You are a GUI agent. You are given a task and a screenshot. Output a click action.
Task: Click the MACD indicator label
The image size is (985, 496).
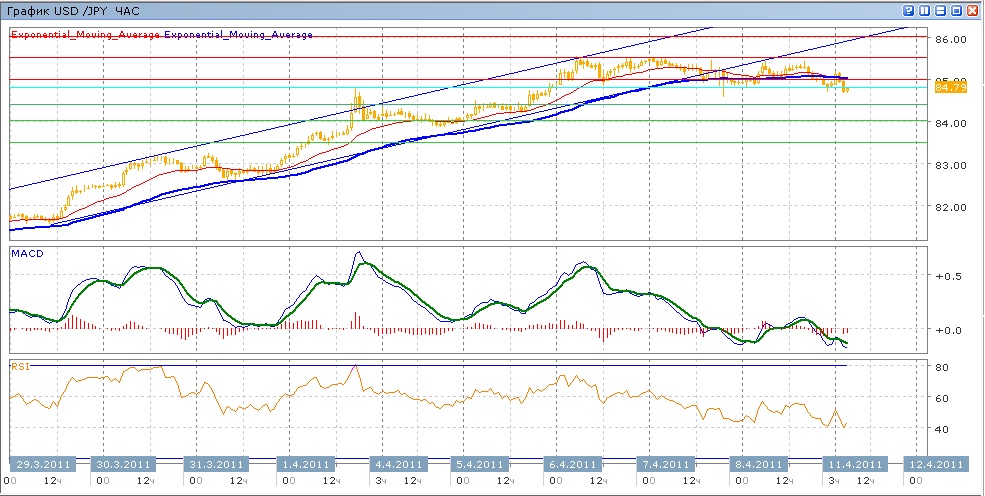point(27,254)
